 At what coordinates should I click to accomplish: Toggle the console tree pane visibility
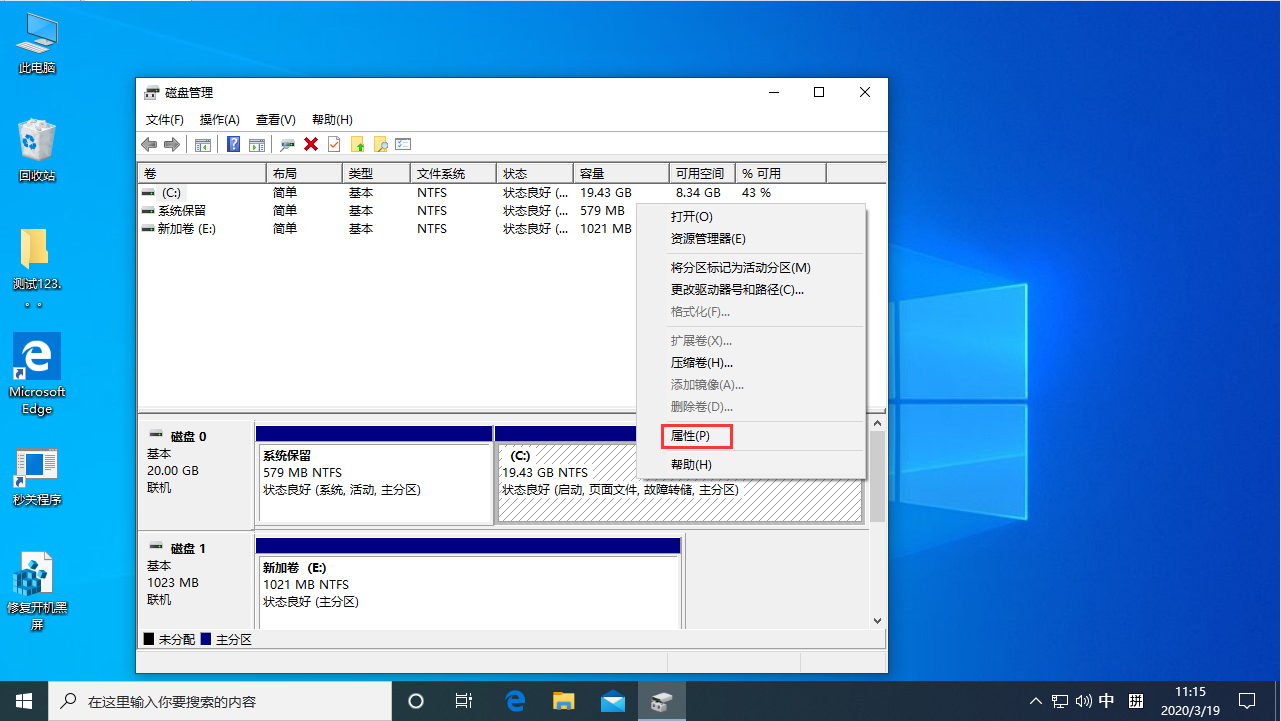(x=202, y=144)
